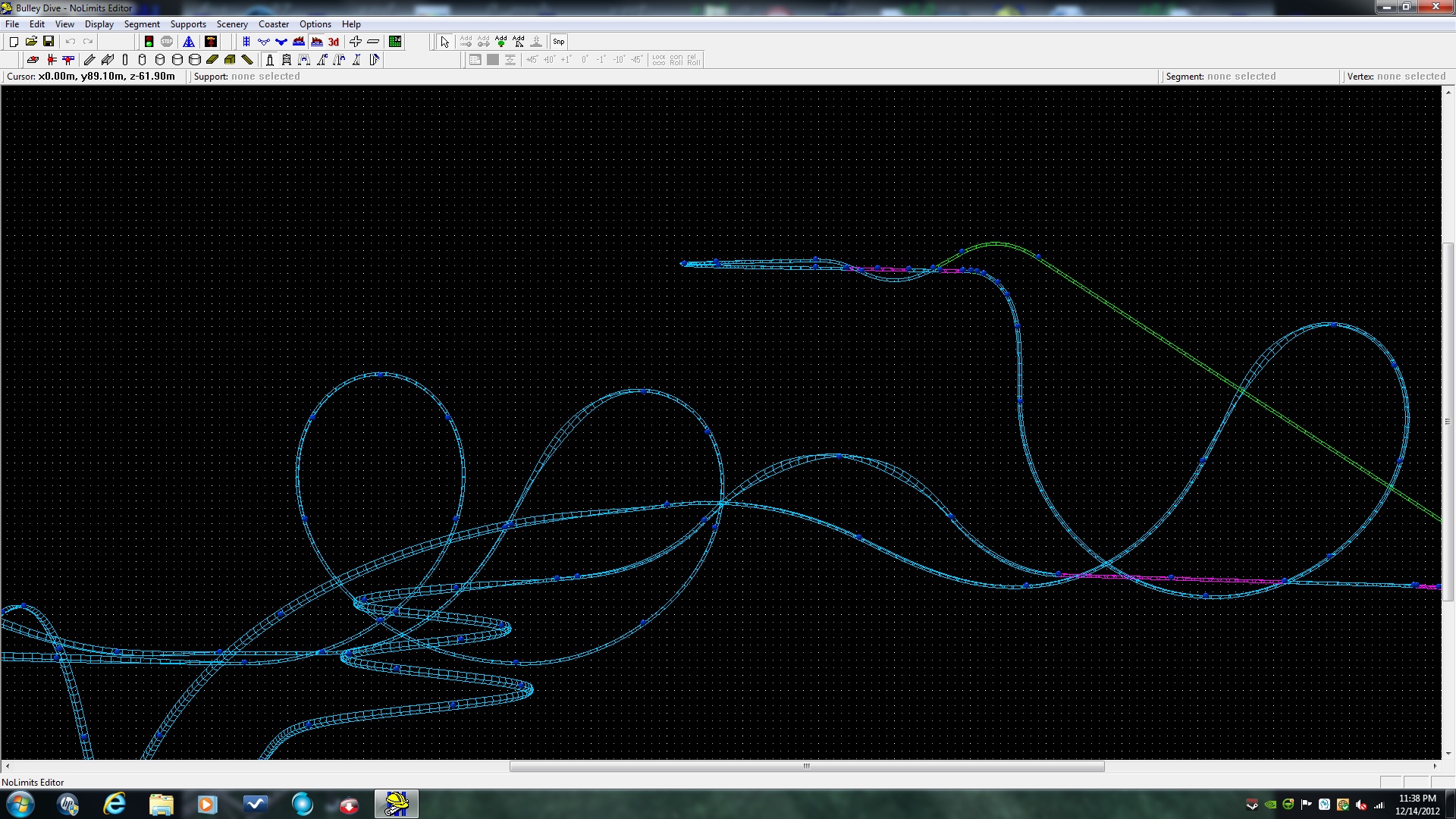Image resolution: width=1456 pixels, height=819 pixels.
Task: Open the Windows Start button
Action: 20,804
